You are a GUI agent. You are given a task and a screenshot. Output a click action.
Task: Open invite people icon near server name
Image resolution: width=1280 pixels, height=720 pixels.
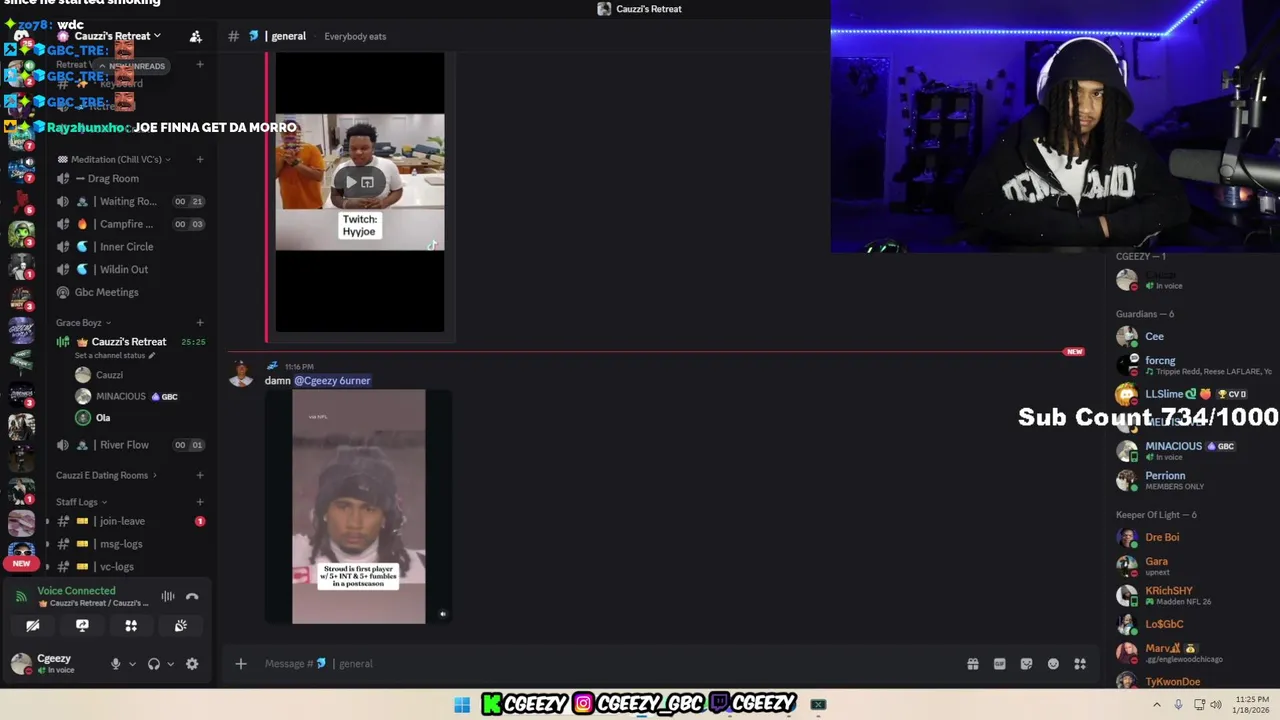point(196,36)
